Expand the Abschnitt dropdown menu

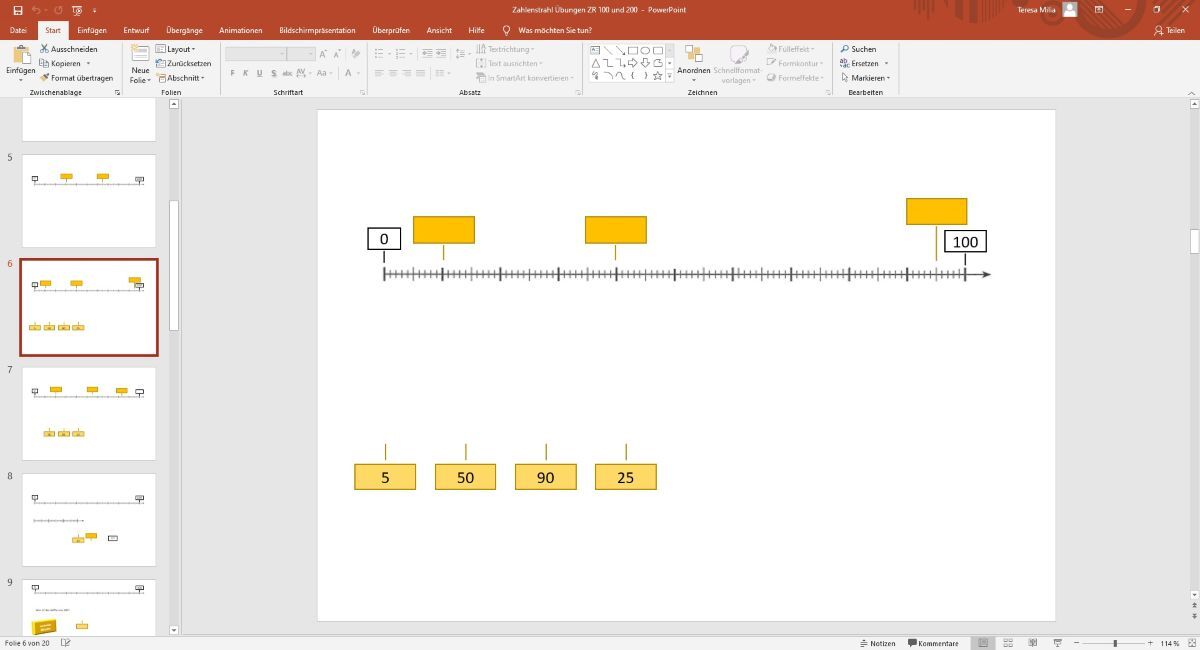pos(180,78)
